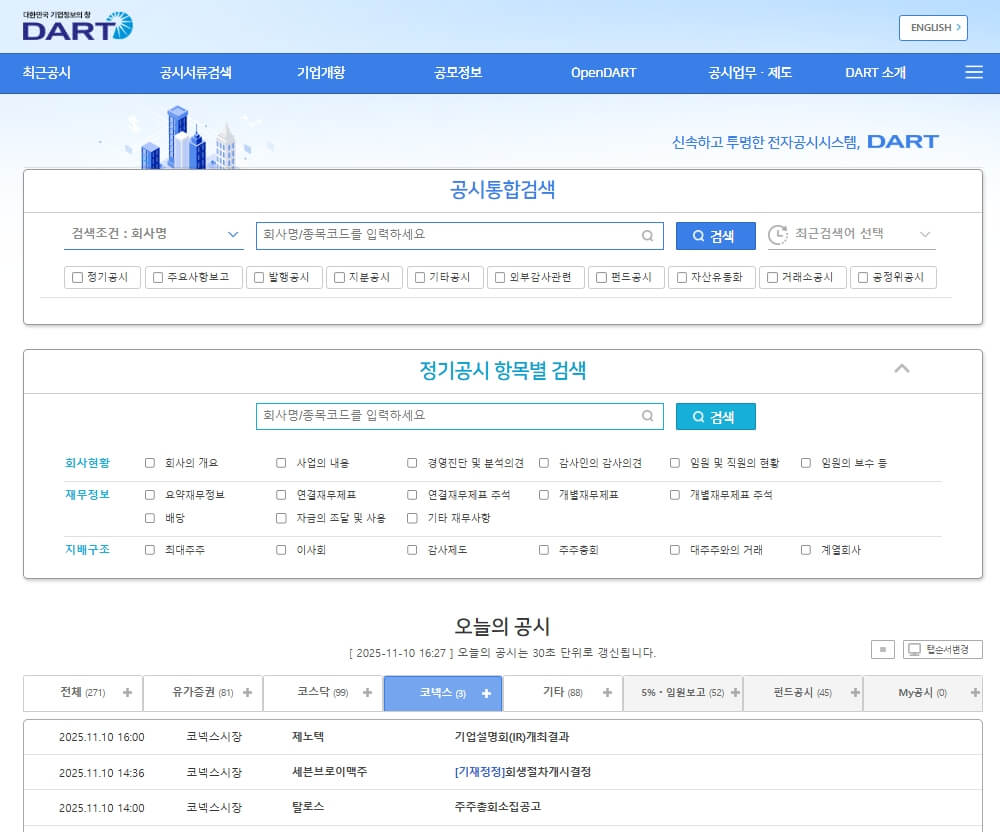Click the plus icon on the 펀드공시 tab

(854, 692)
